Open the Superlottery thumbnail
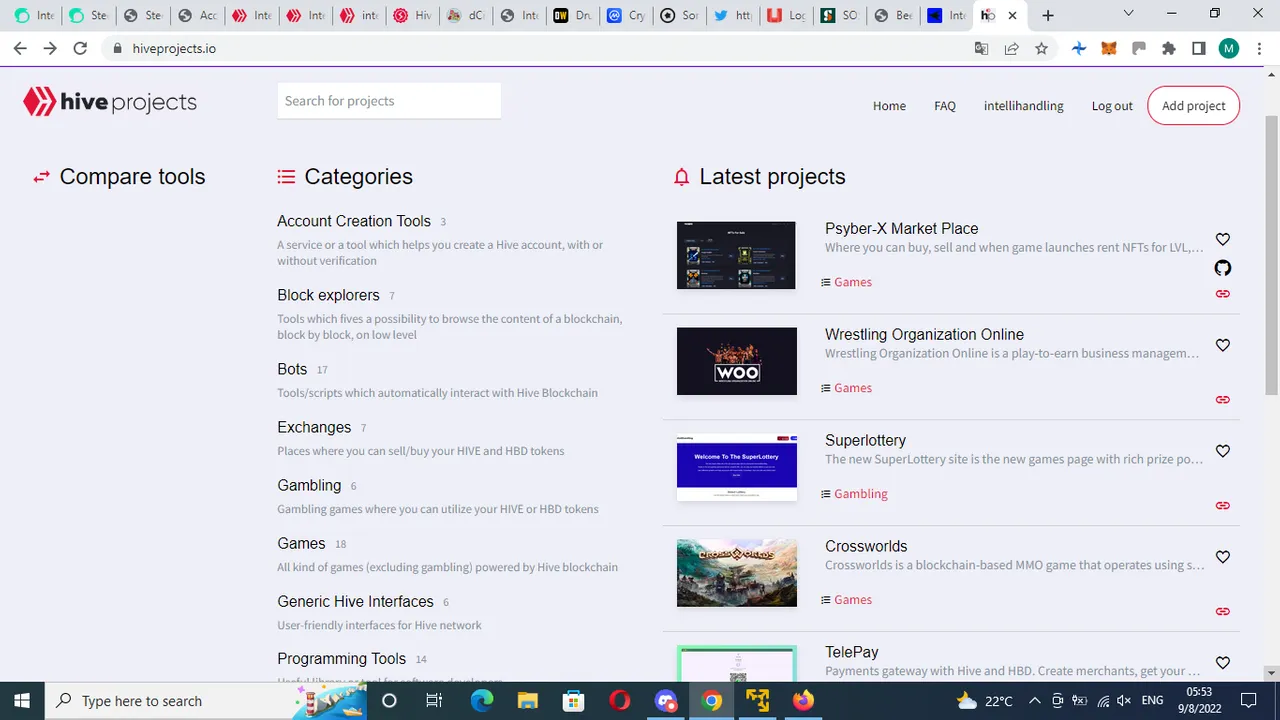The height and width of the screenshot is (720, 1280). tap(736, 467)
